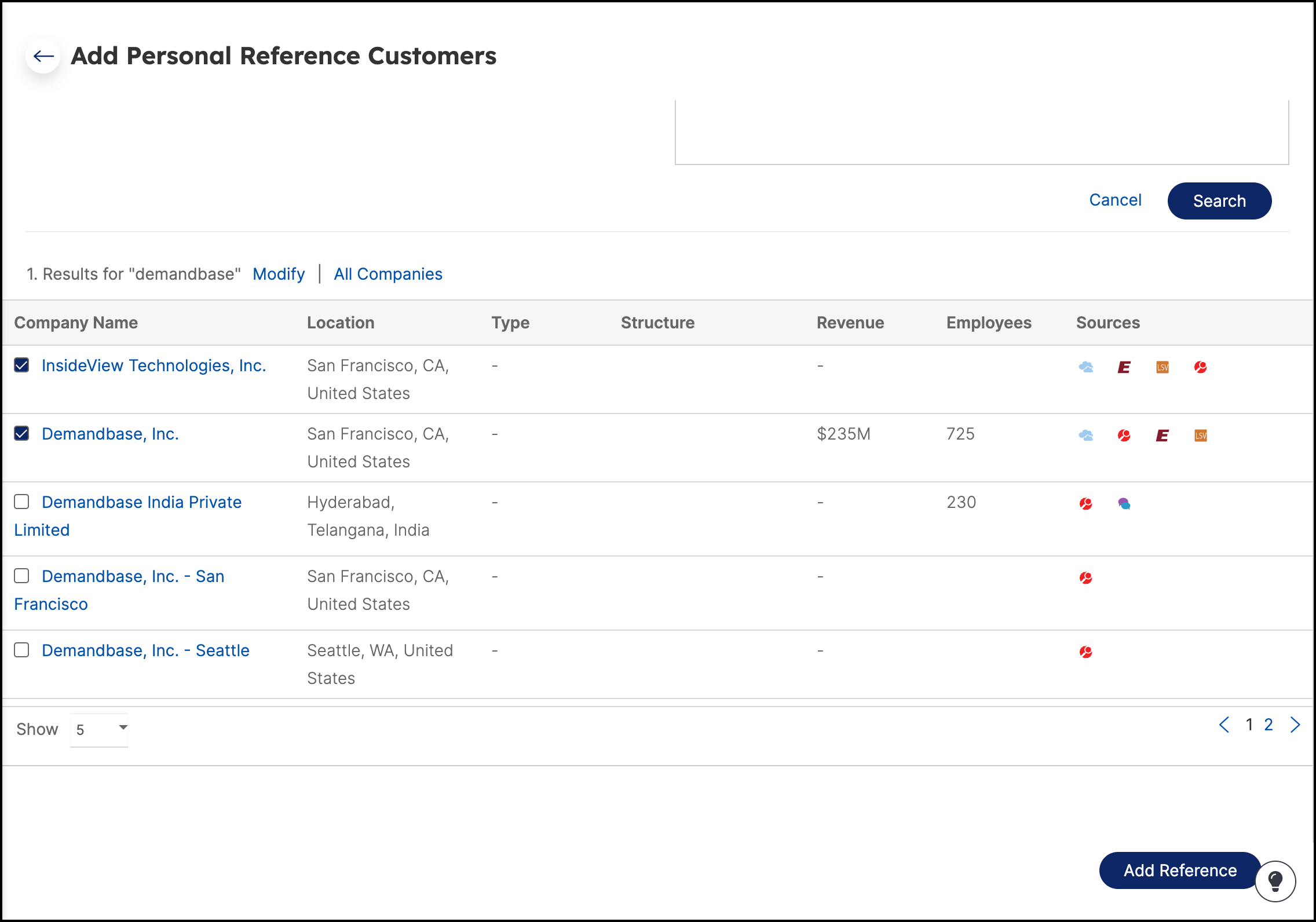Click the Location column header
The width and height of the screenshot is (1316, 922).
(341, 323)
